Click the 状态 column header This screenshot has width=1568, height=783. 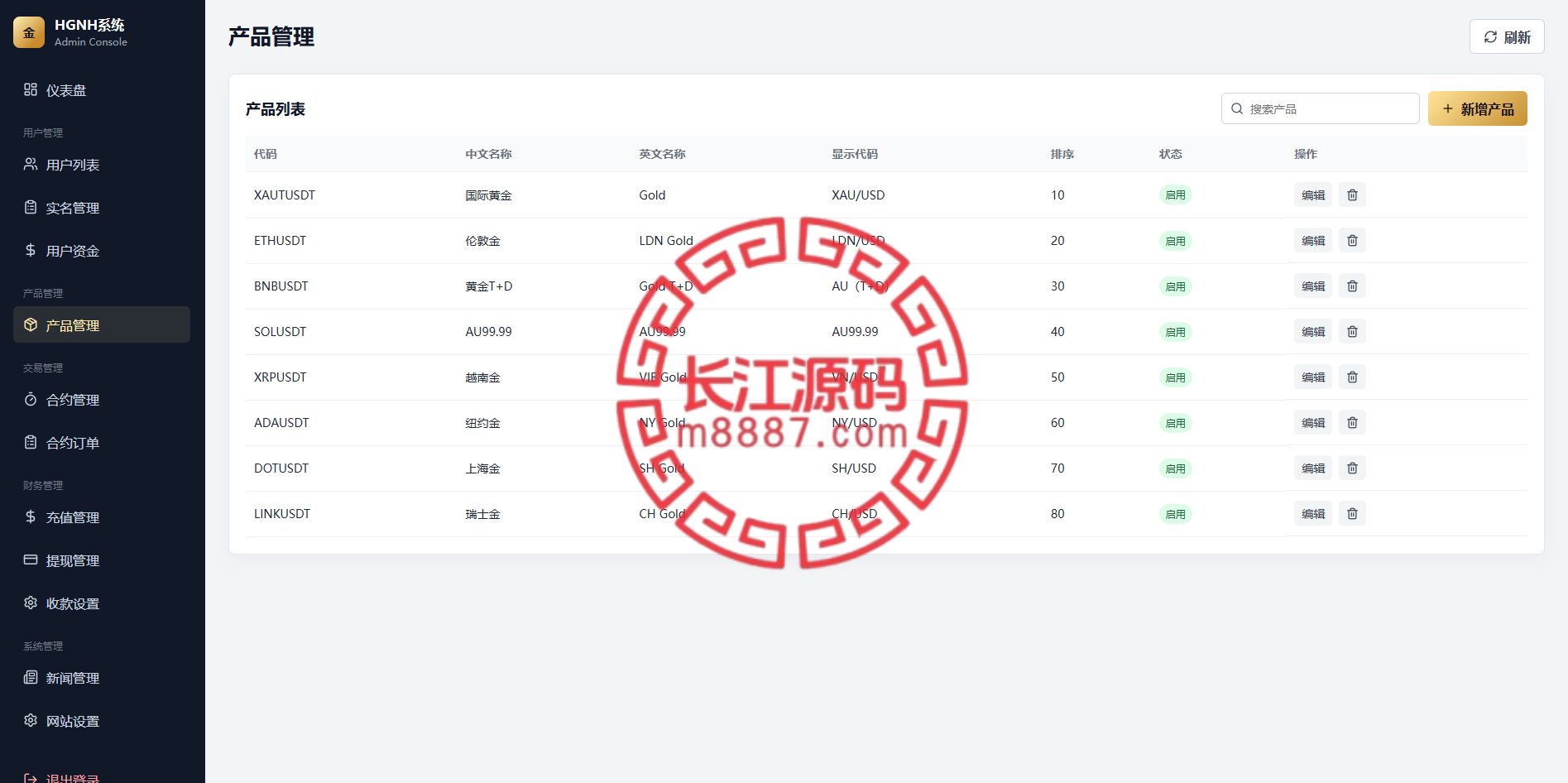coord(1171,154)
